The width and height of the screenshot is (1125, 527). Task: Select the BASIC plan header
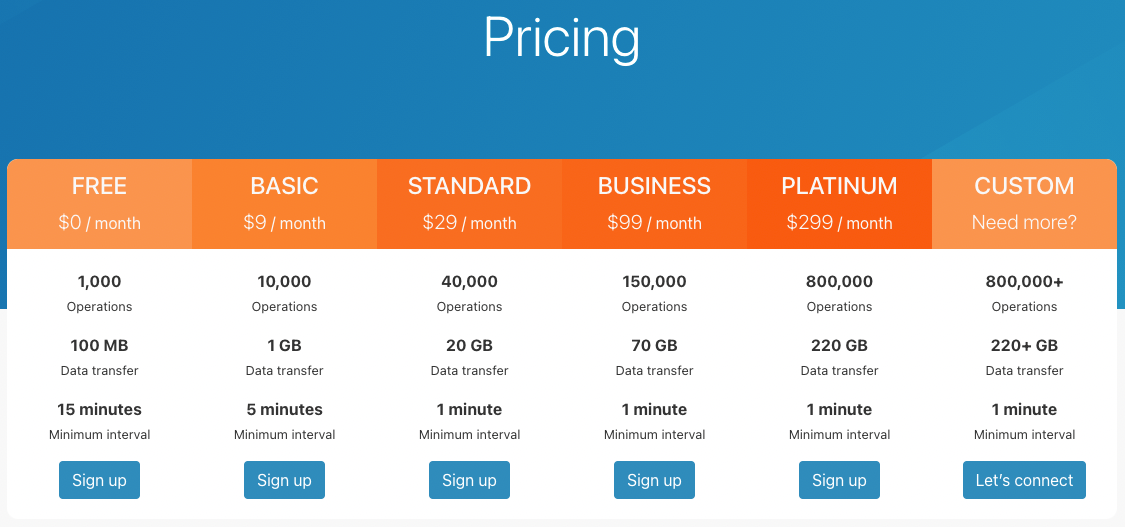(x=284, y=186)
